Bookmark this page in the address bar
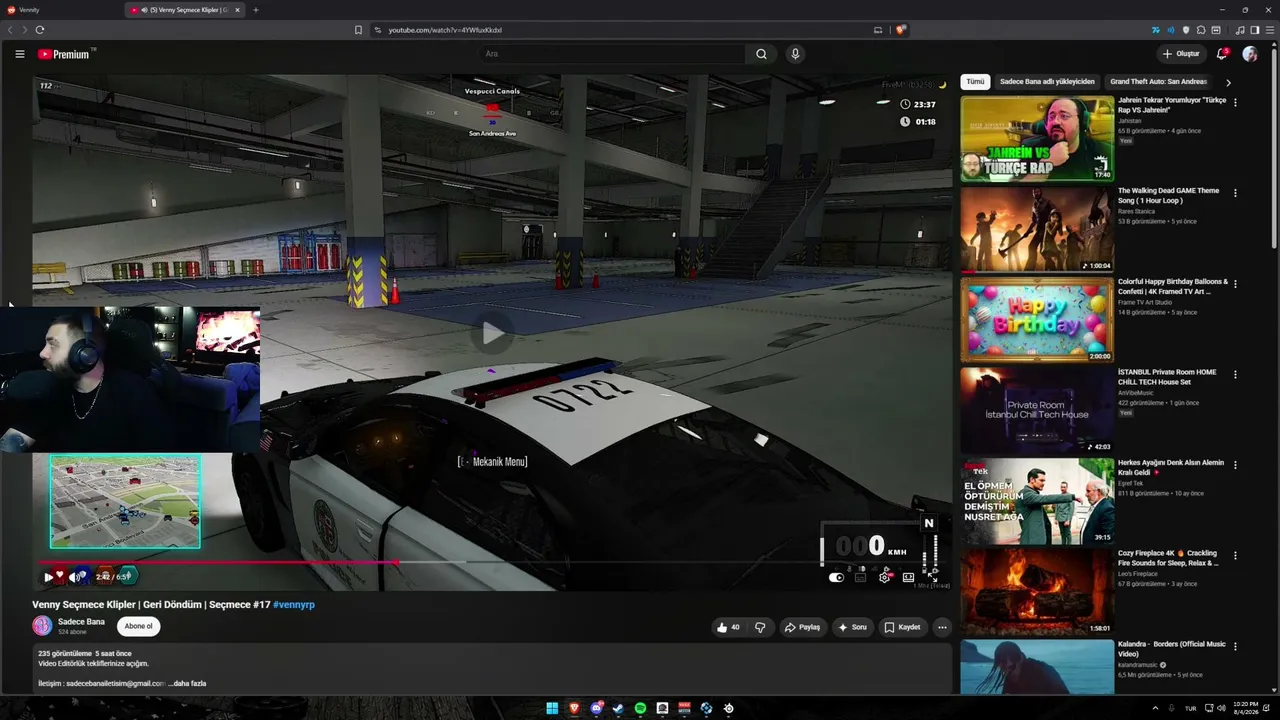This screenshot has width=1280, height=720. click(x=358, y=30)
